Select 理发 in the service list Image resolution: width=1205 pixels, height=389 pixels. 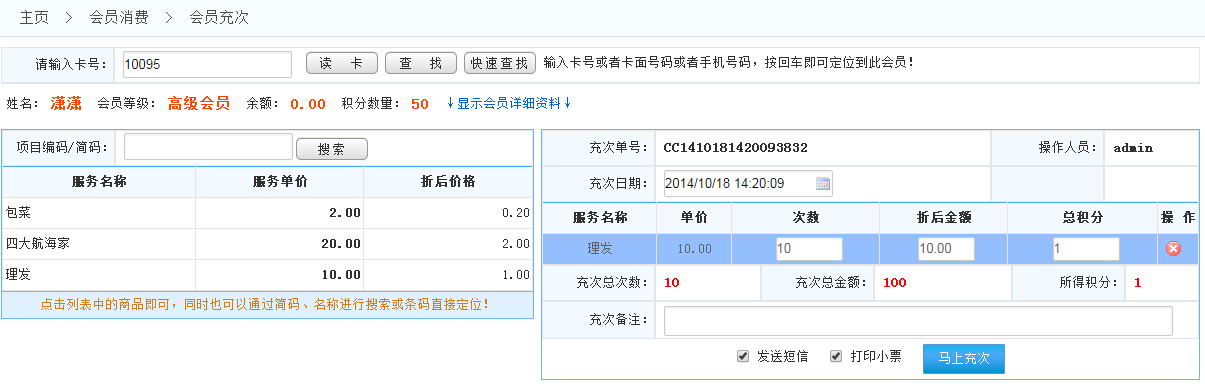tap(267, 275)
